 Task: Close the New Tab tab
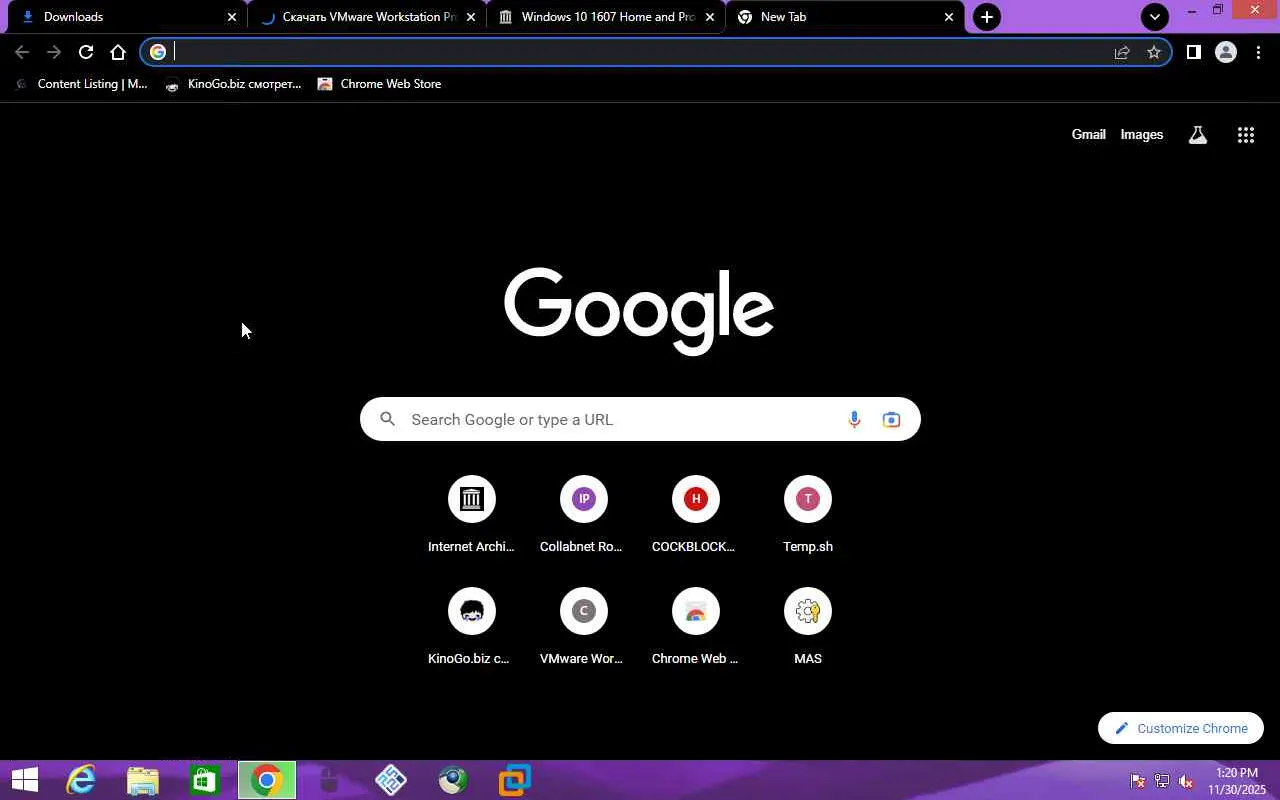(x=949, y=17)
